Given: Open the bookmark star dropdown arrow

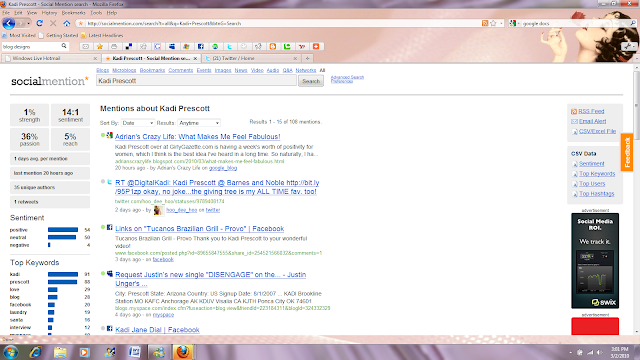Looking at the screenshot, I should coord(501,23).
